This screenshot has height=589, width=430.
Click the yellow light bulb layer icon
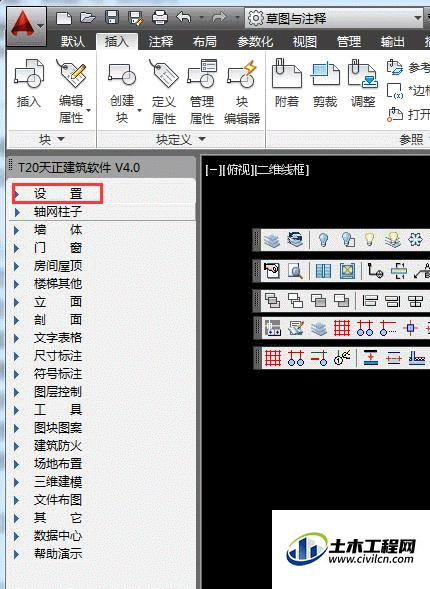coord(370,240)
